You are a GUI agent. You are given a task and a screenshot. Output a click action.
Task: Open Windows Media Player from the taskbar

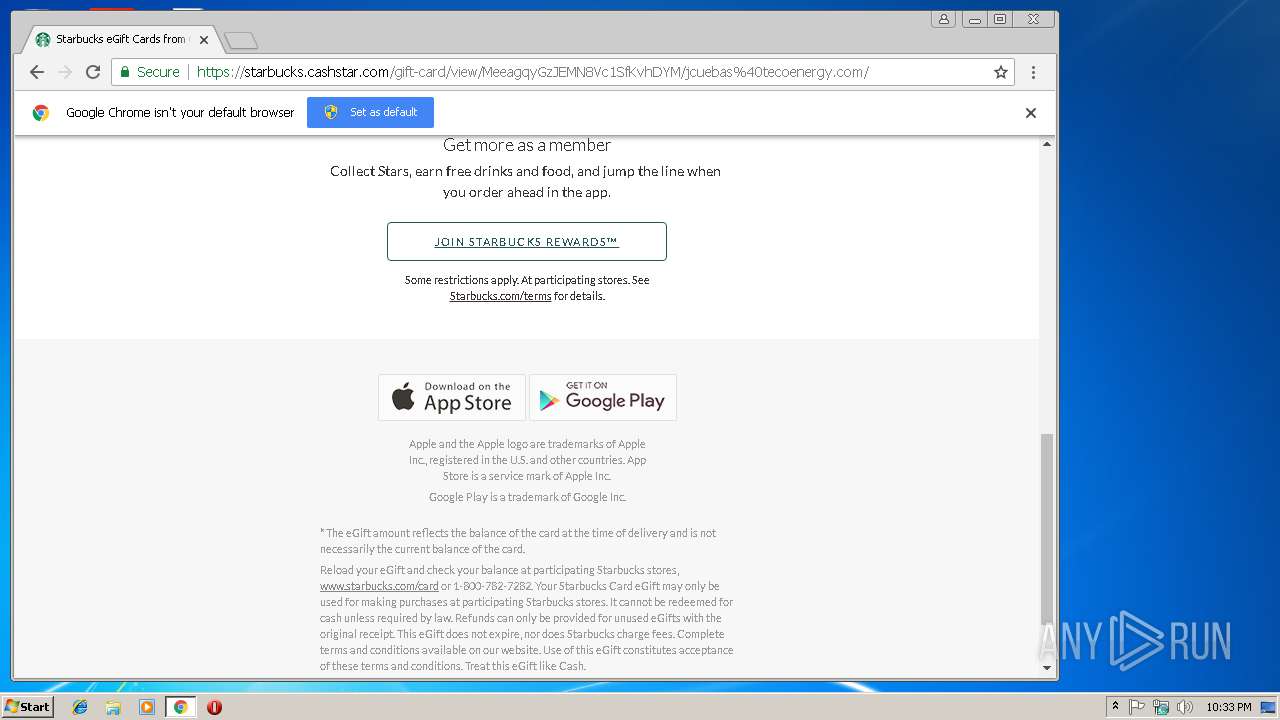147,707
